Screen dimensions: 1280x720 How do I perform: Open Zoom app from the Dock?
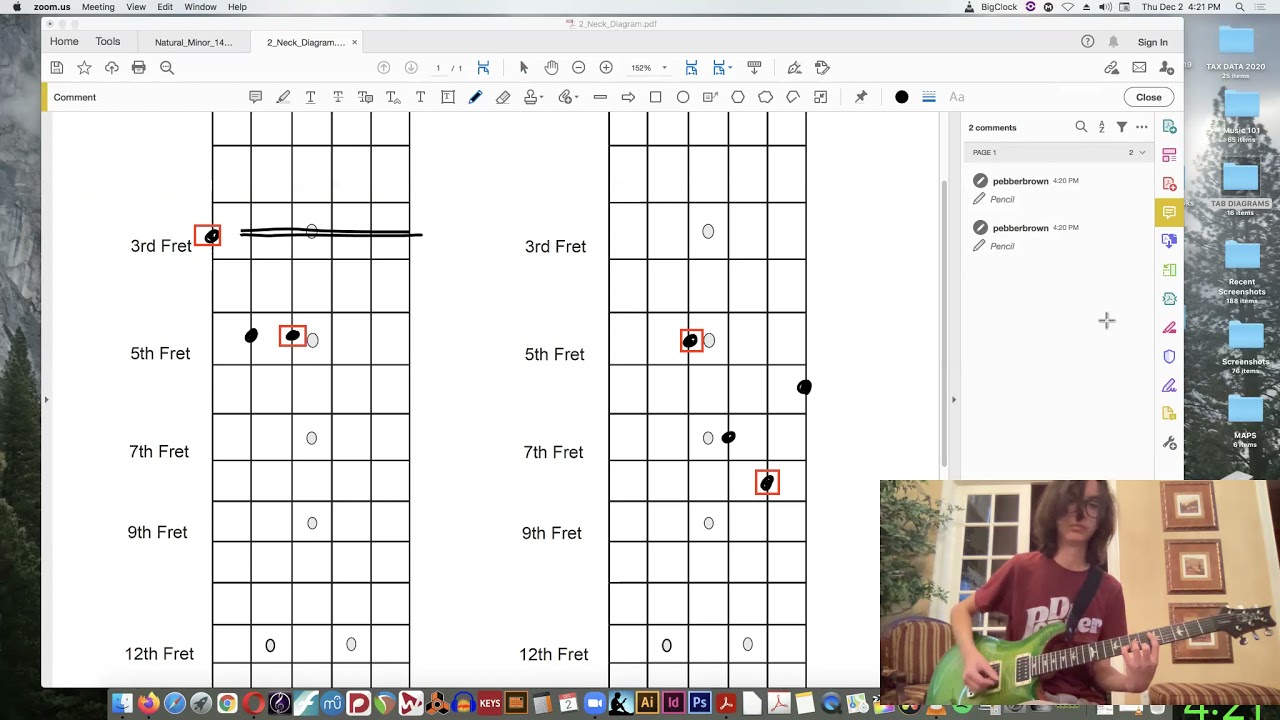pyautogui.click(x=595, y=703)
